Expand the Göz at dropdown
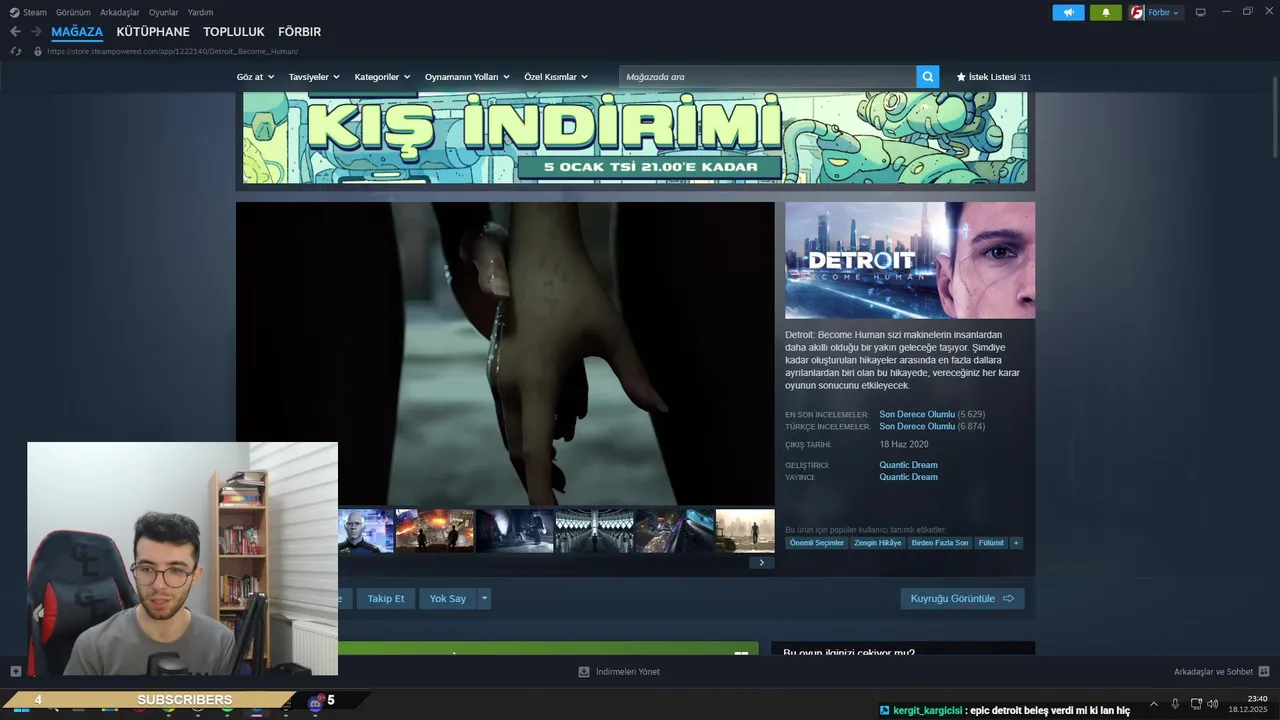Screen dimensions: 1280x720 click(x=255, y=77)
